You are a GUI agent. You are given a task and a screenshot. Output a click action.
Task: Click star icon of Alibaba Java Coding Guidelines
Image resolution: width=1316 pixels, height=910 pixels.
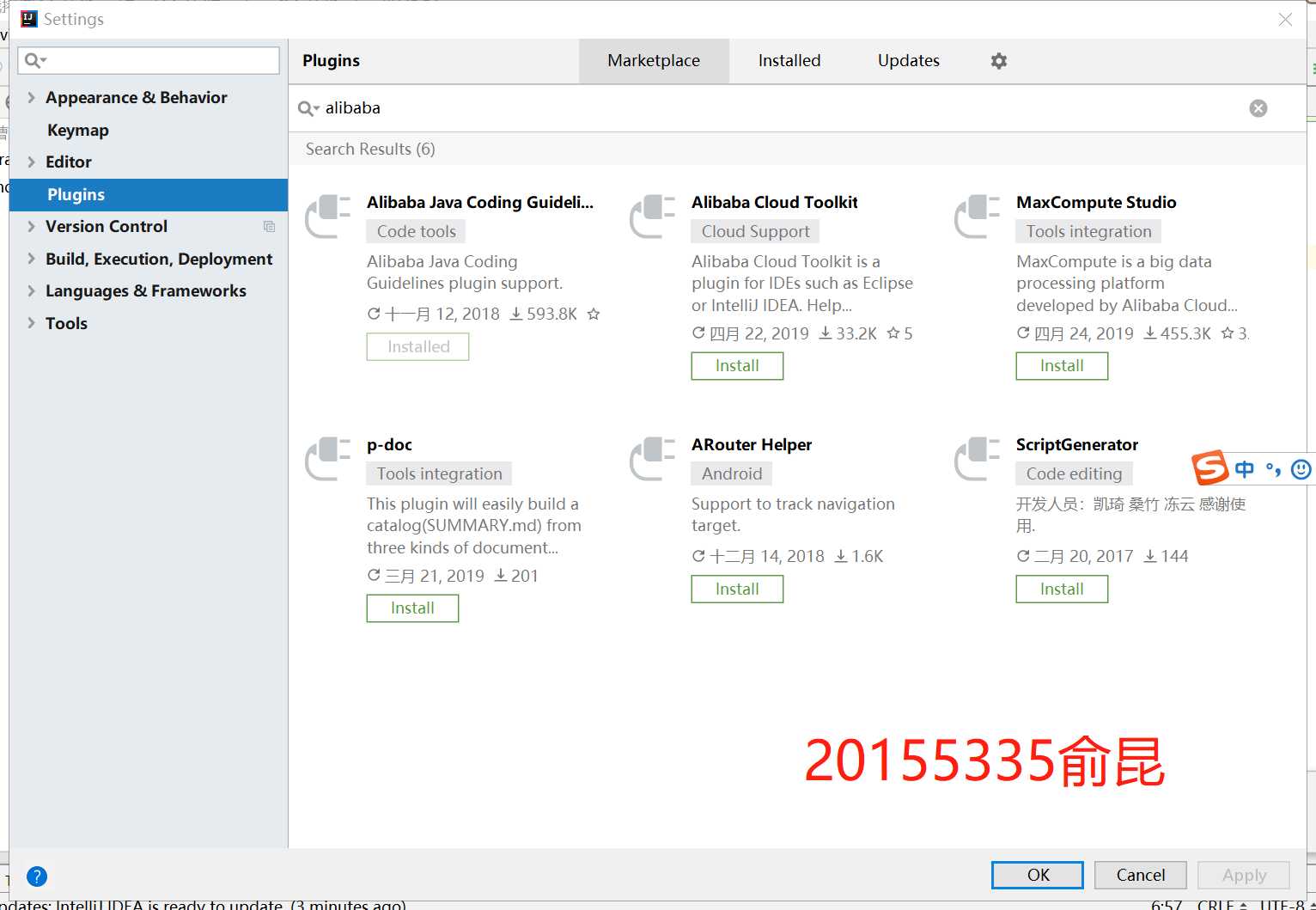click(594, 315)
